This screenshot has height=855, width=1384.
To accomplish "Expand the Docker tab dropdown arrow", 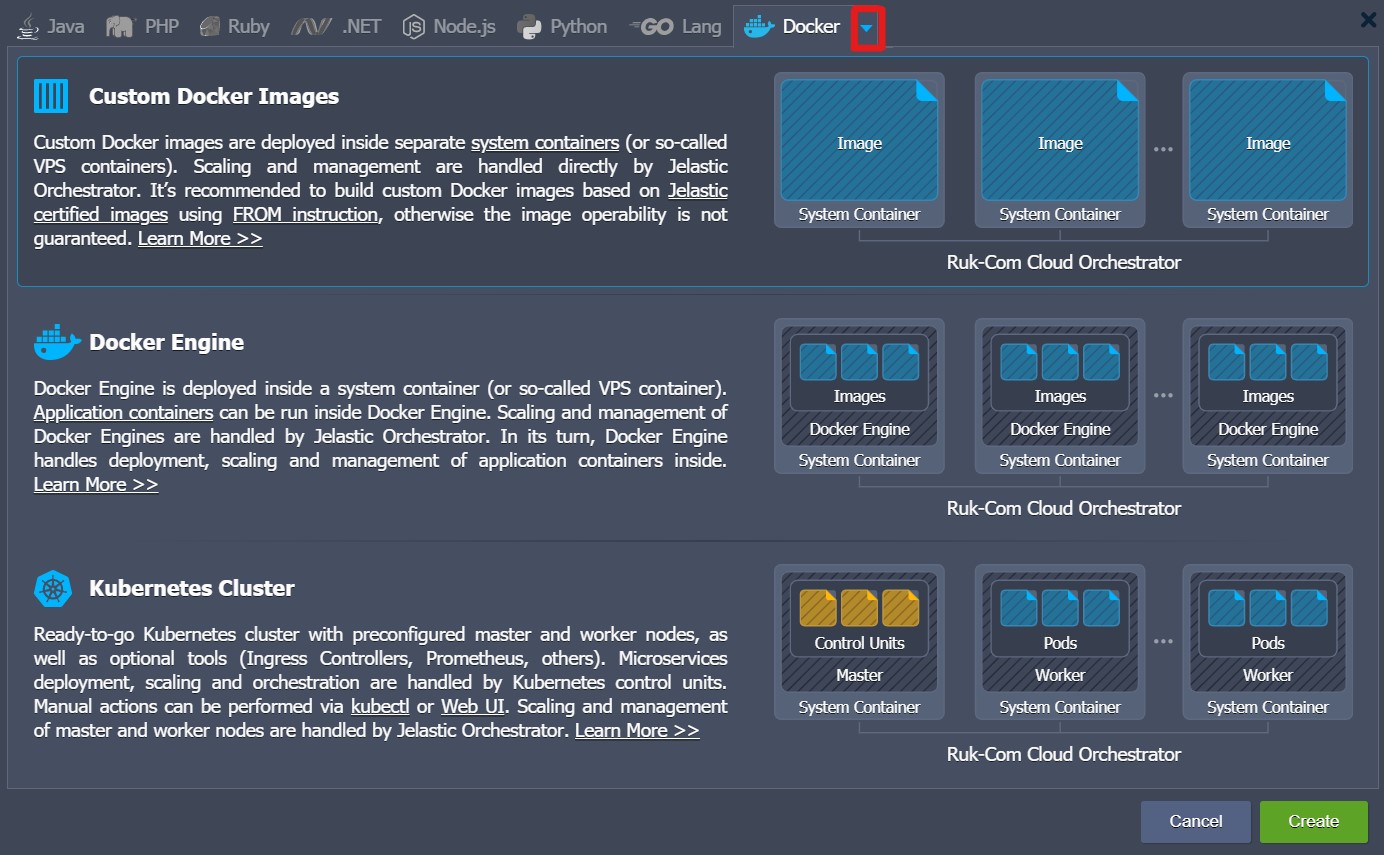I will [867, 28].
